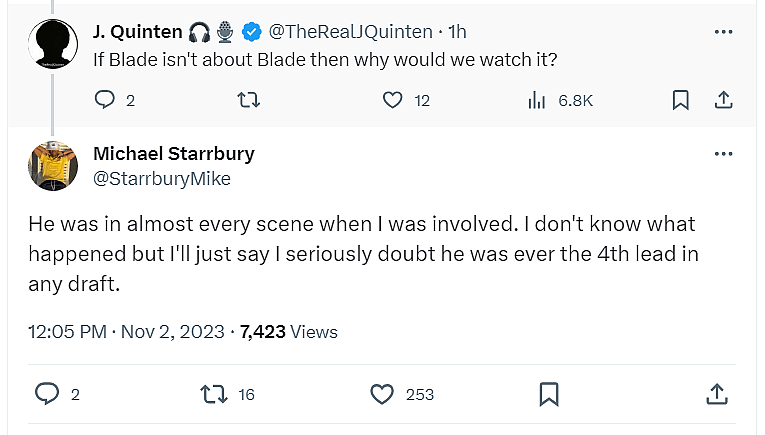Retweet Michael Starrbury's tweet with 16 reposts
This screenshot has width=765, height=435.
click(x=214, y=394)
